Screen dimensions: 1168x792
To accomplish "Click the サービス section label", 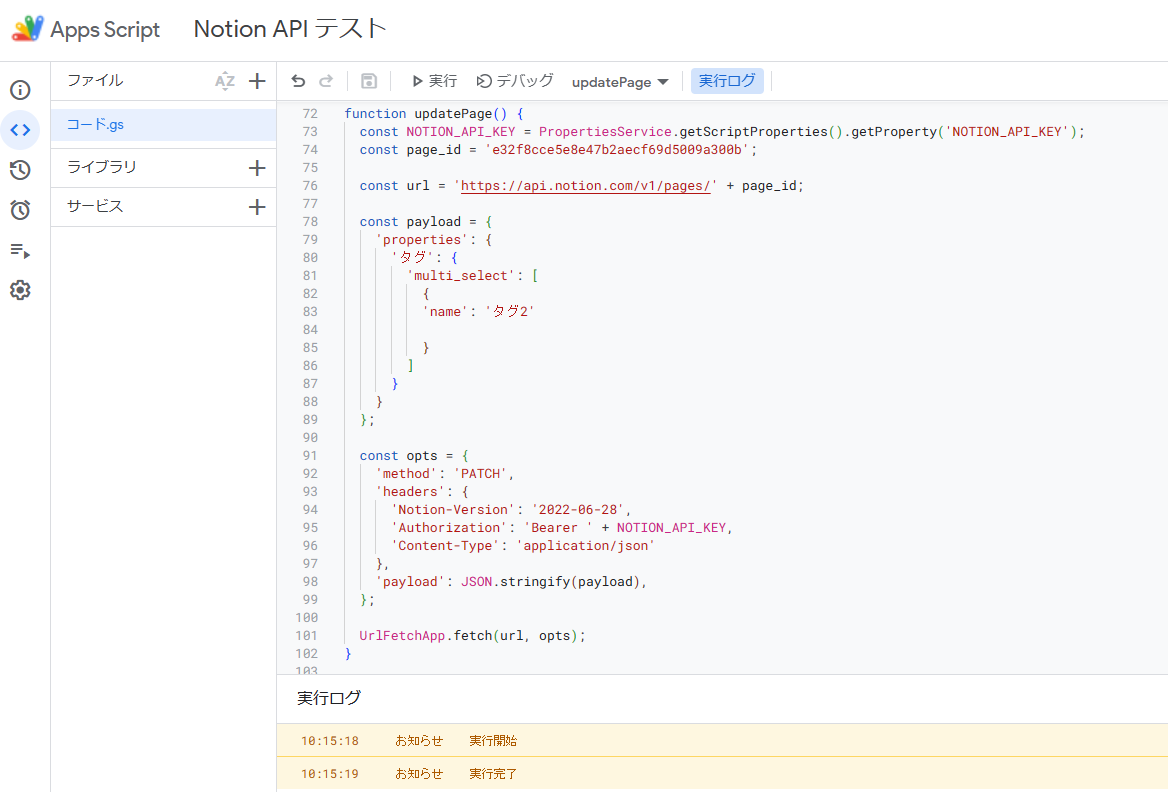I will (x=95, y=206).
